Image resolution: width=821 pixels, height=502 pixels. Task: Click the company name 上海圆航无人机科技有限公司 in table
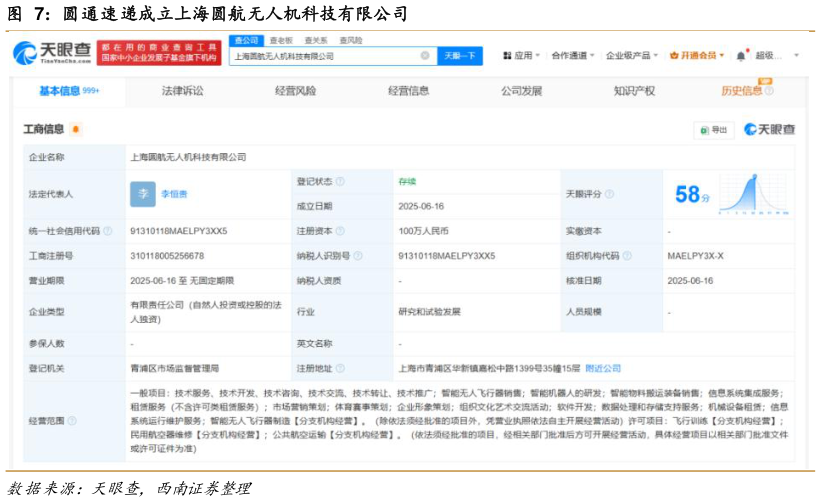(188, 157)
